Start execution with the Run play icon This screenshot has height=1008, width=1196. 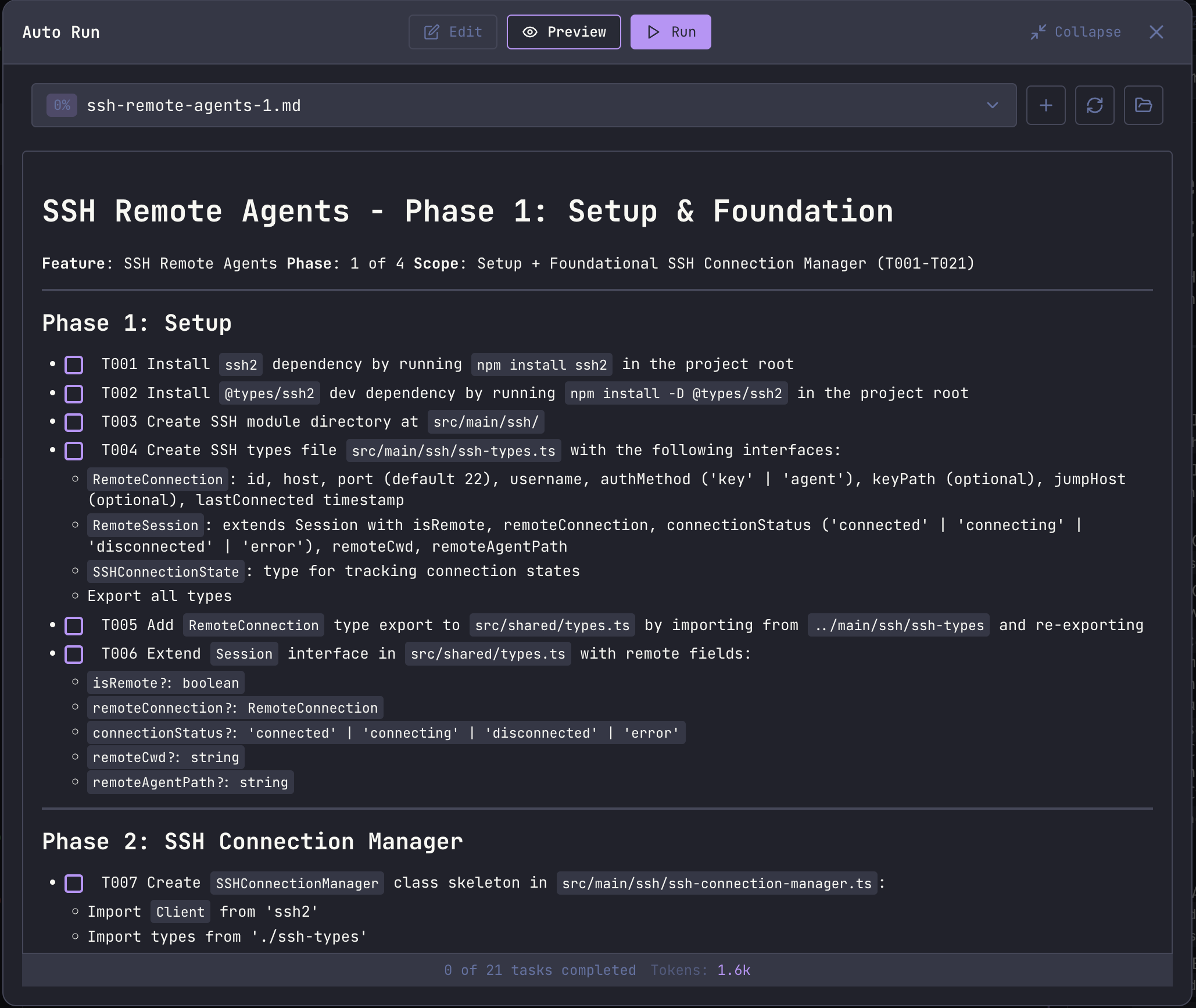pos(653,32)
